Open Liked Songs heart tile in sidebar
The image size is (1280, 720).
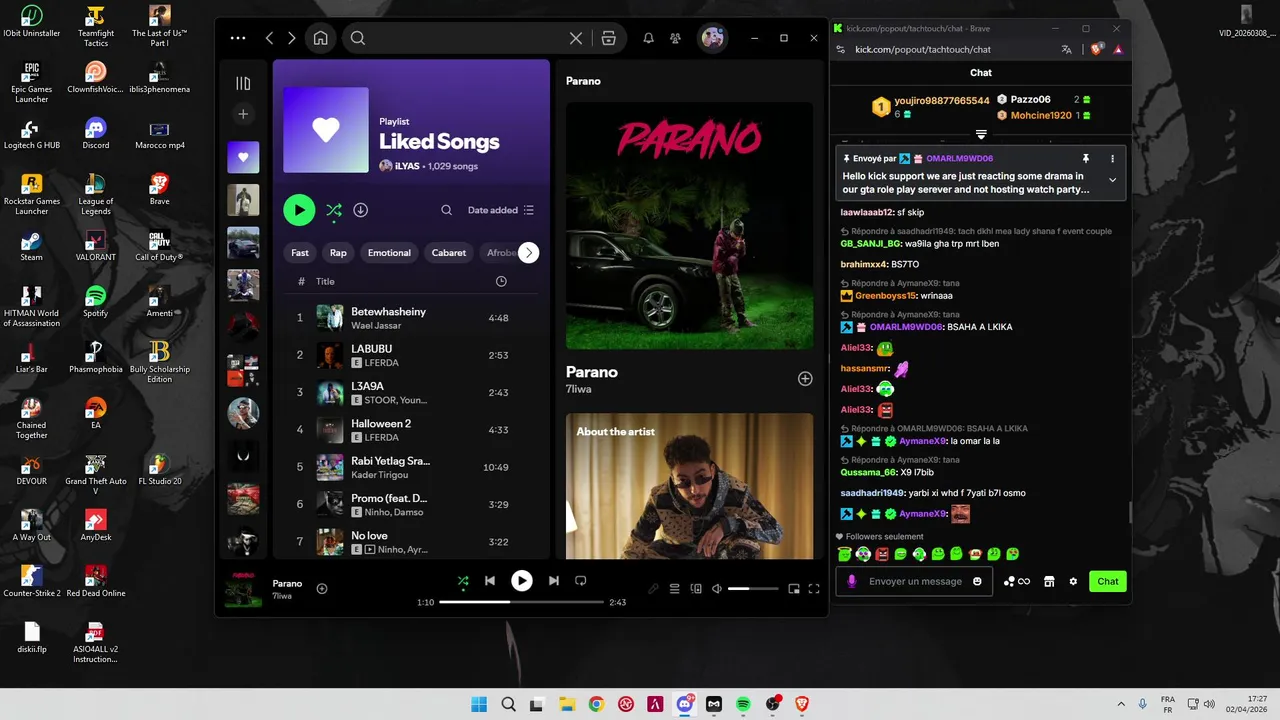pyautogui.click(x=243, y=157)
